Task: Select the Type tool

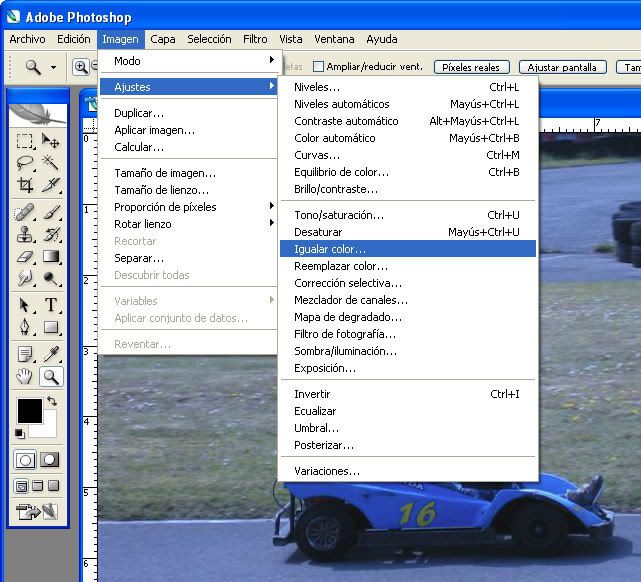Action: tap(51, 305)
